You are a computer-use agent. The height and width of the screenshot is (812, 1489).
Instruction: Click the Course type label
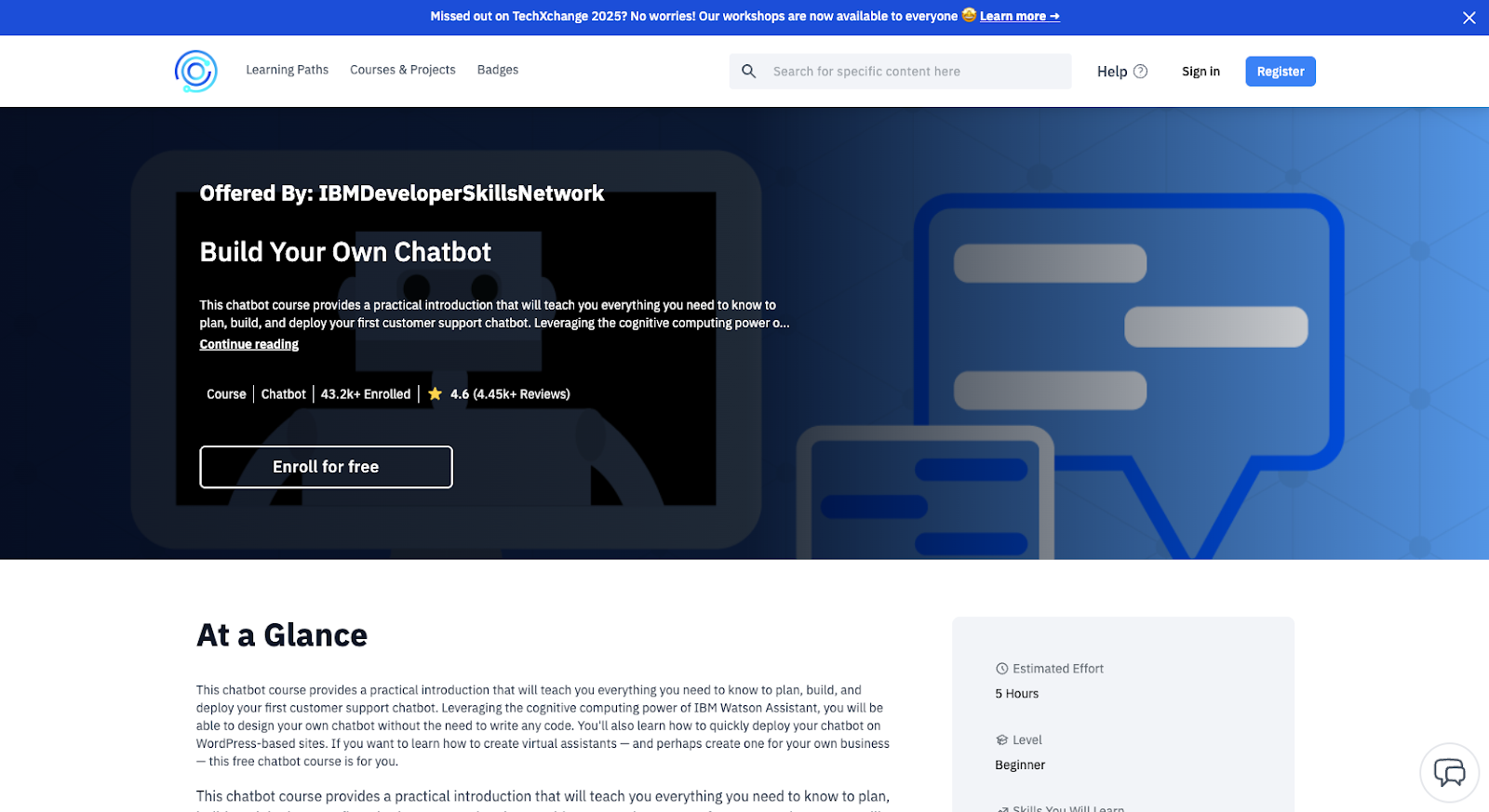pyautogui.click(x=226, y=394)
